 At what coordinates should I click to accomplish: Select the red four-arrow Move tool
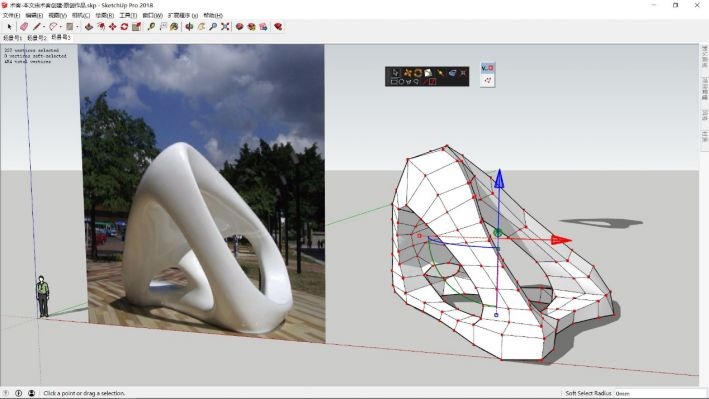click(113, 27)
